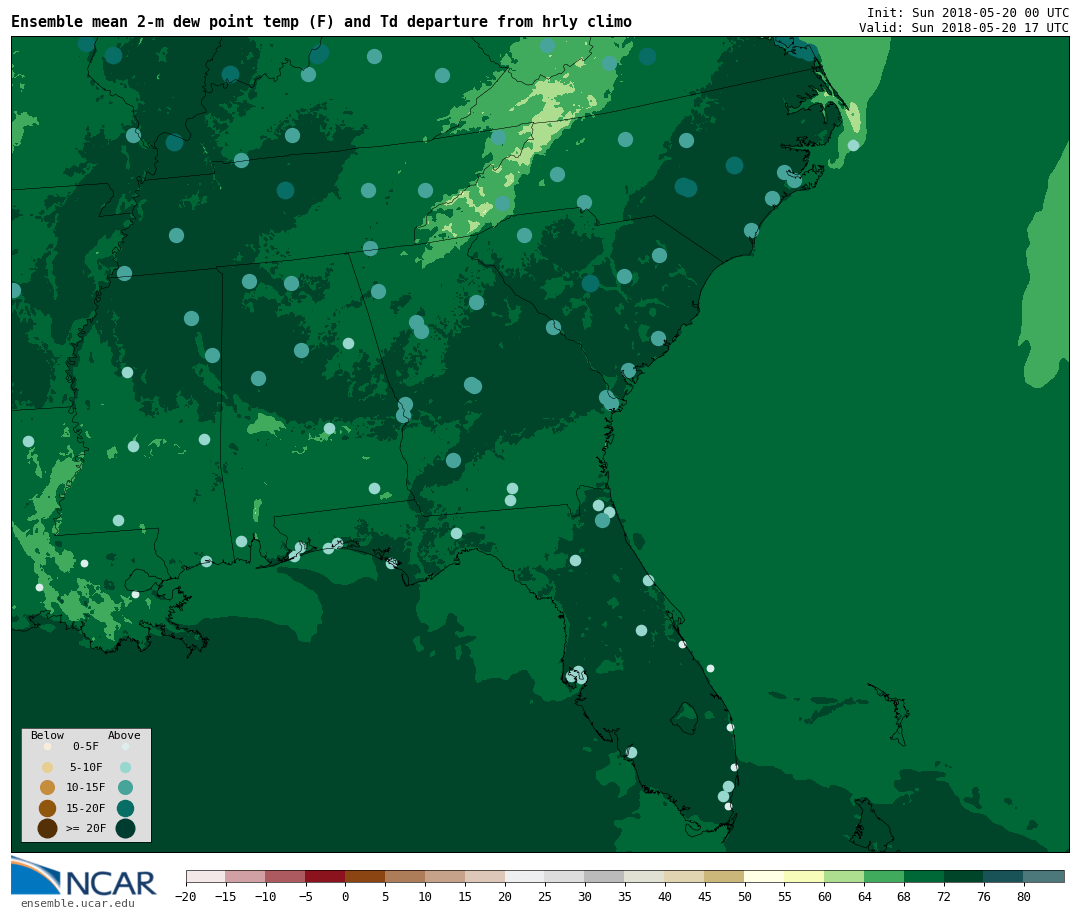Click the brown swatch between color bar 0 and 5
Viewport: 1080px width, 915px height.
[x=365, y=876]
